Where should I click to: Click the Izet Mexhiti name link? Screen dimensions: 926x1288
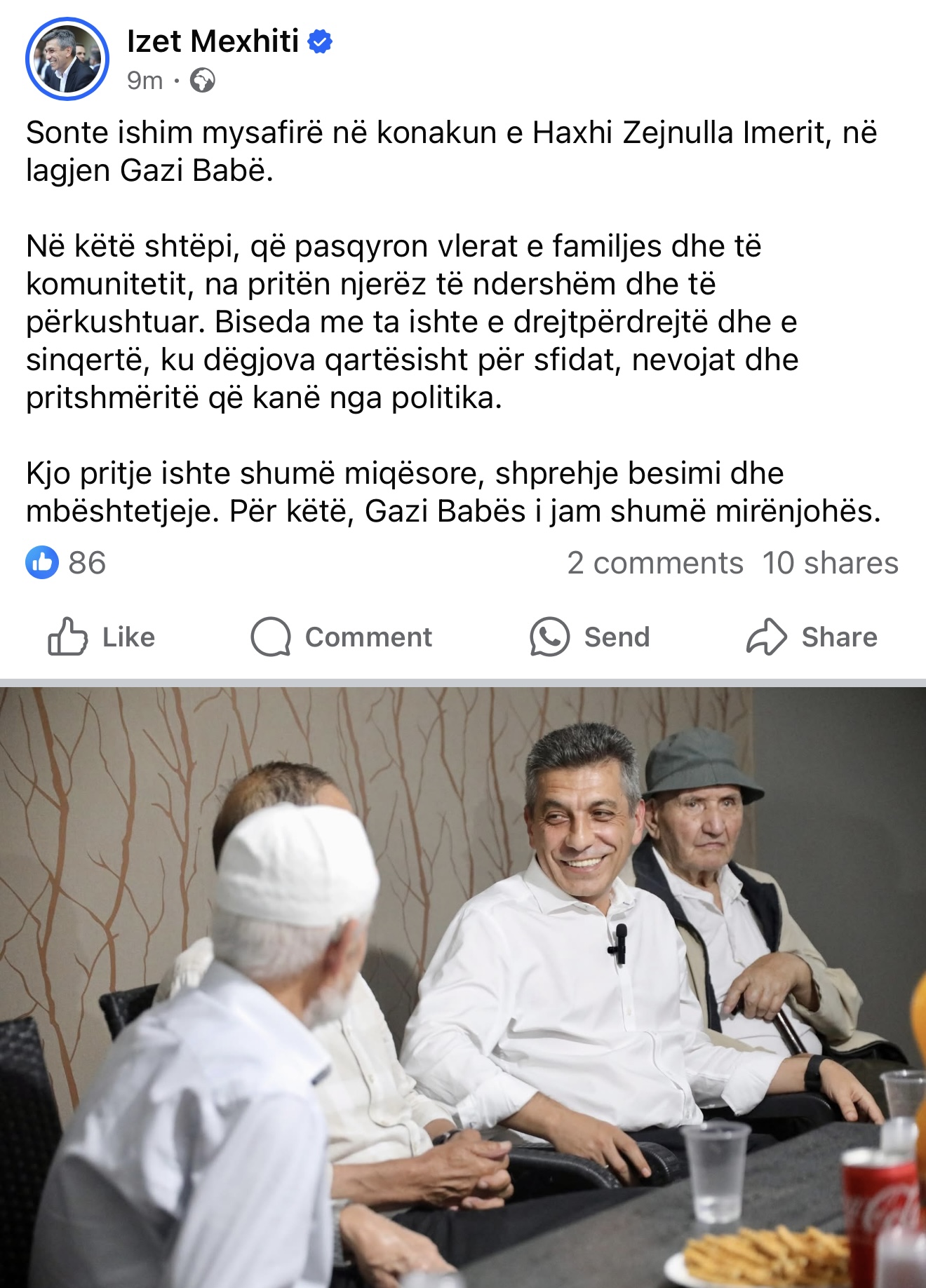(x=213, y=41)
